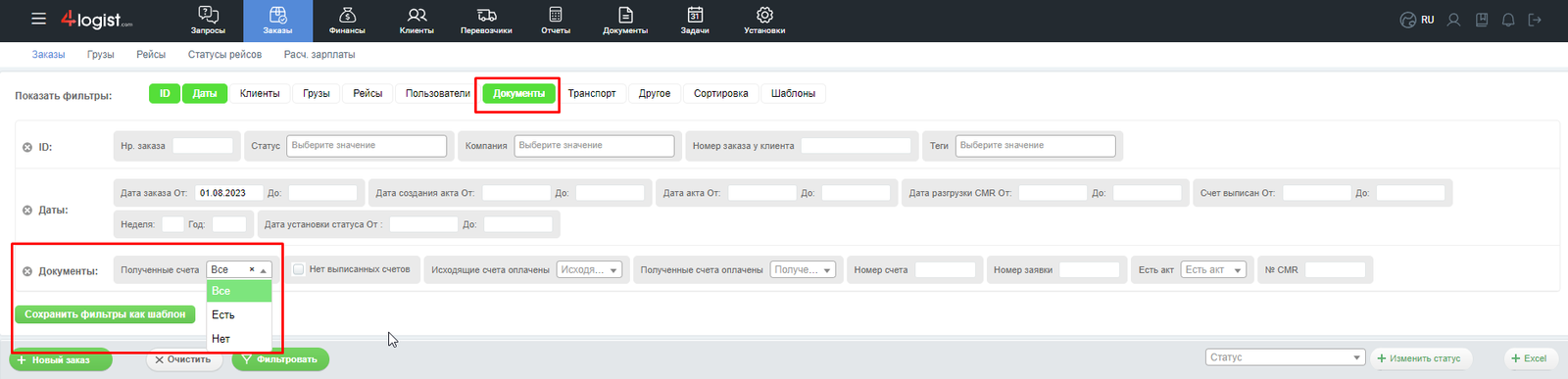Toggle the Клиенты filter group

point(260,93)
